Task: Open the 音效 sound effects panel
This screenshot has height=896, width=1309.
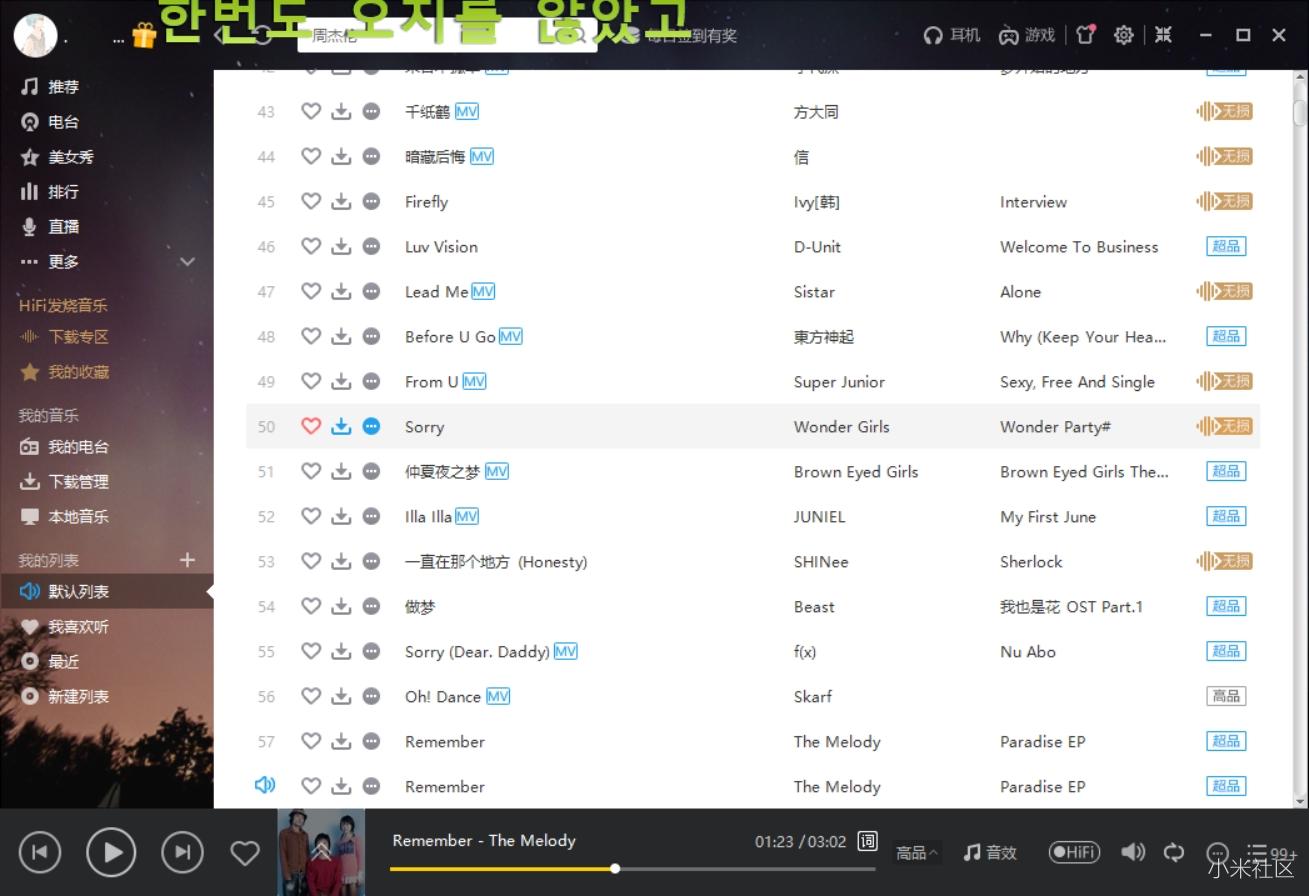Action: tap(989, 852)
